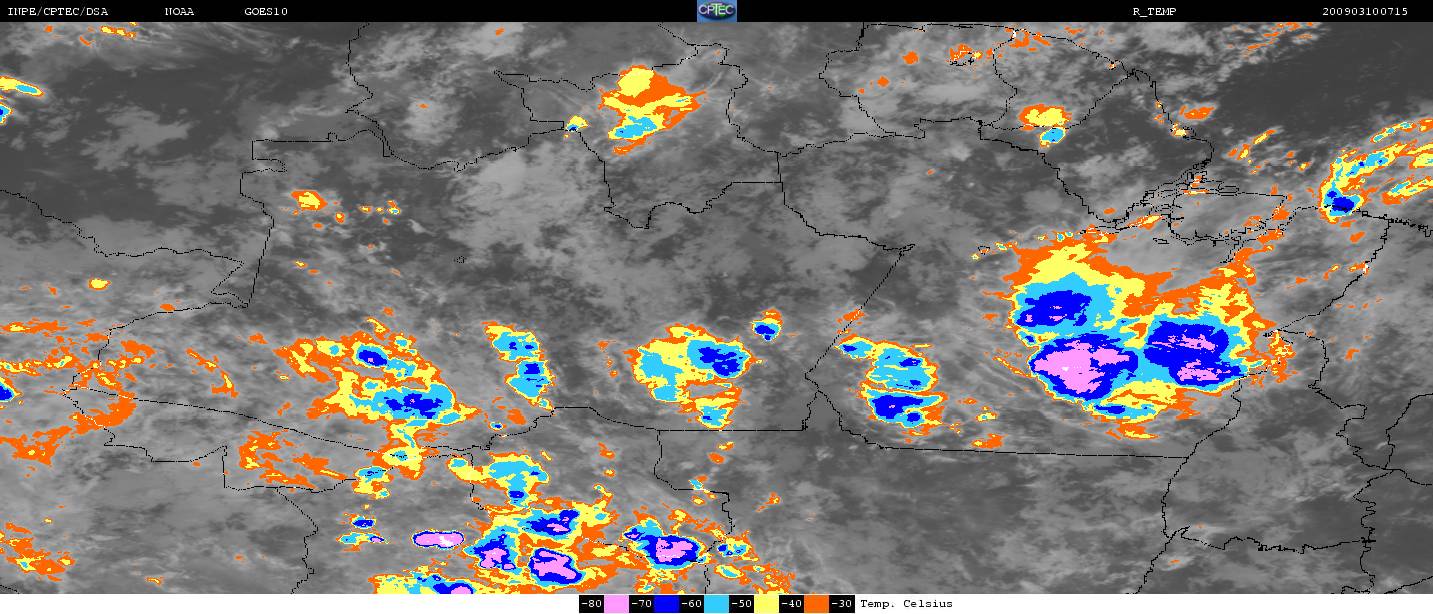Pick the dark blue legend color swatch
This screenshot has width=1433, height=614.
click(x=666, y=604)
